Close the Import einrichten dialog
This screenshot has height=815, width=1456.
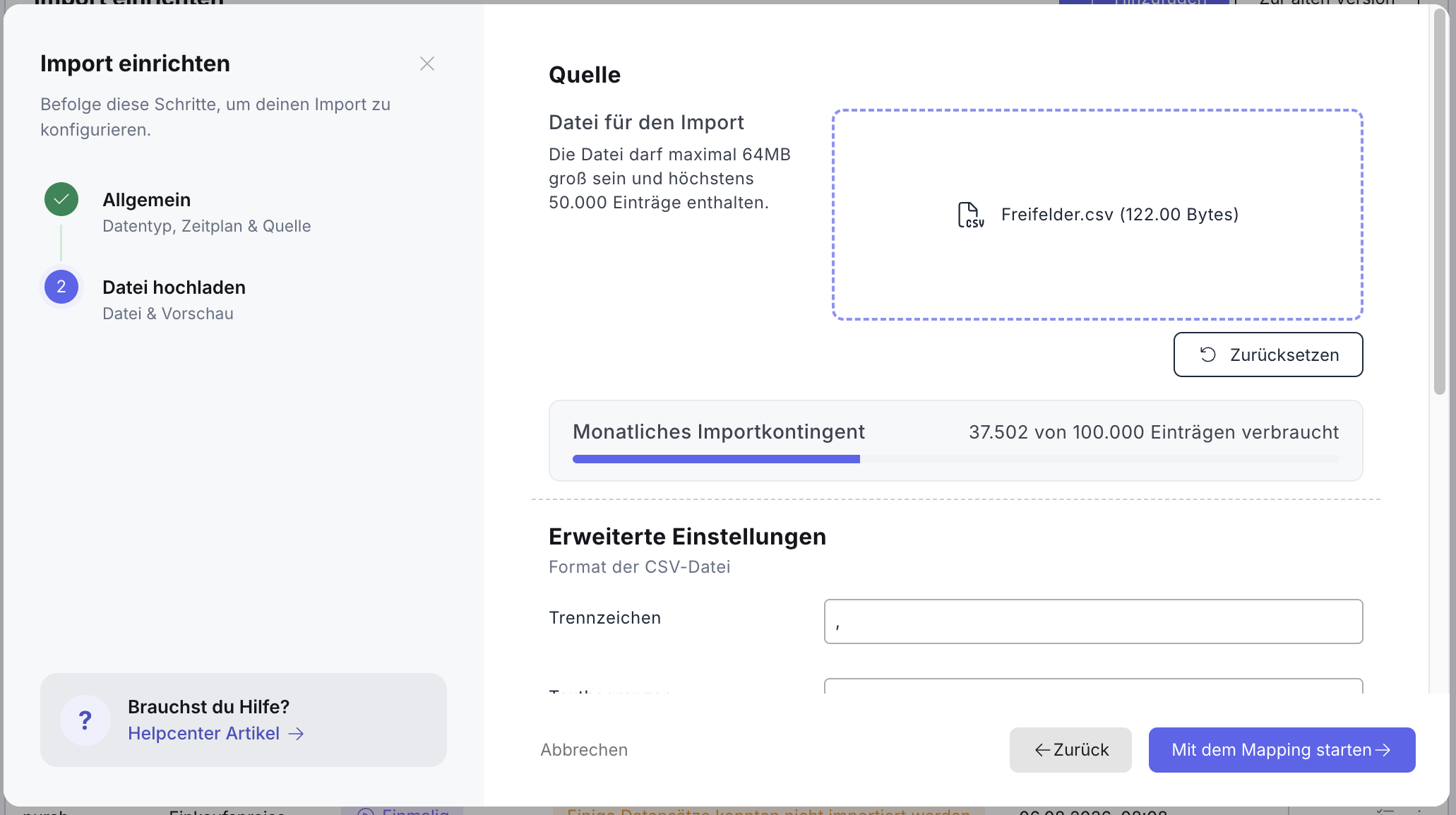coord(426,64)
